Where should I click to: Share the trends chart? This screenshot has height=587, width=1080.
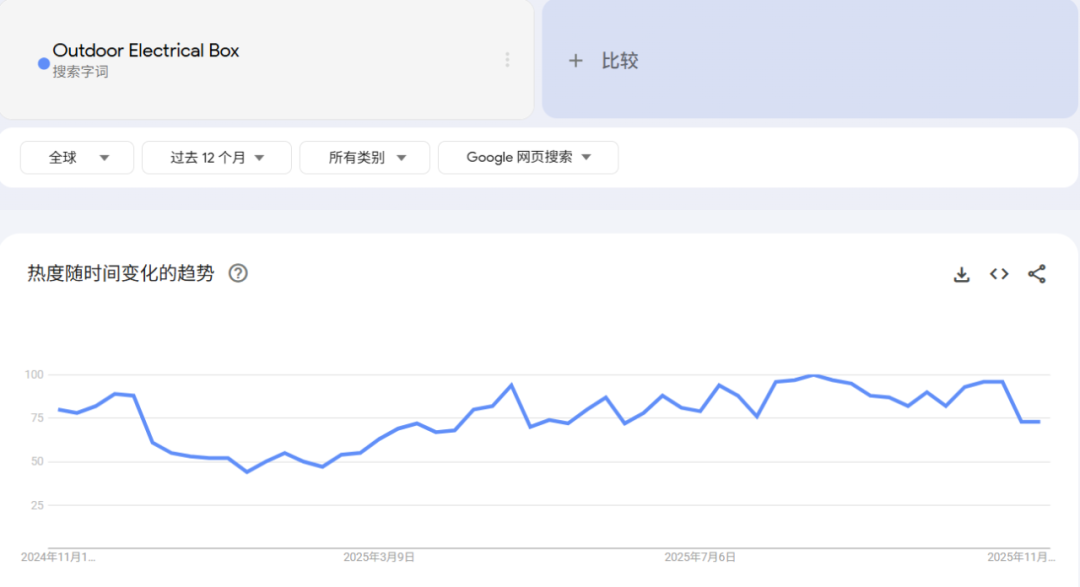[x=1037, y=273]
